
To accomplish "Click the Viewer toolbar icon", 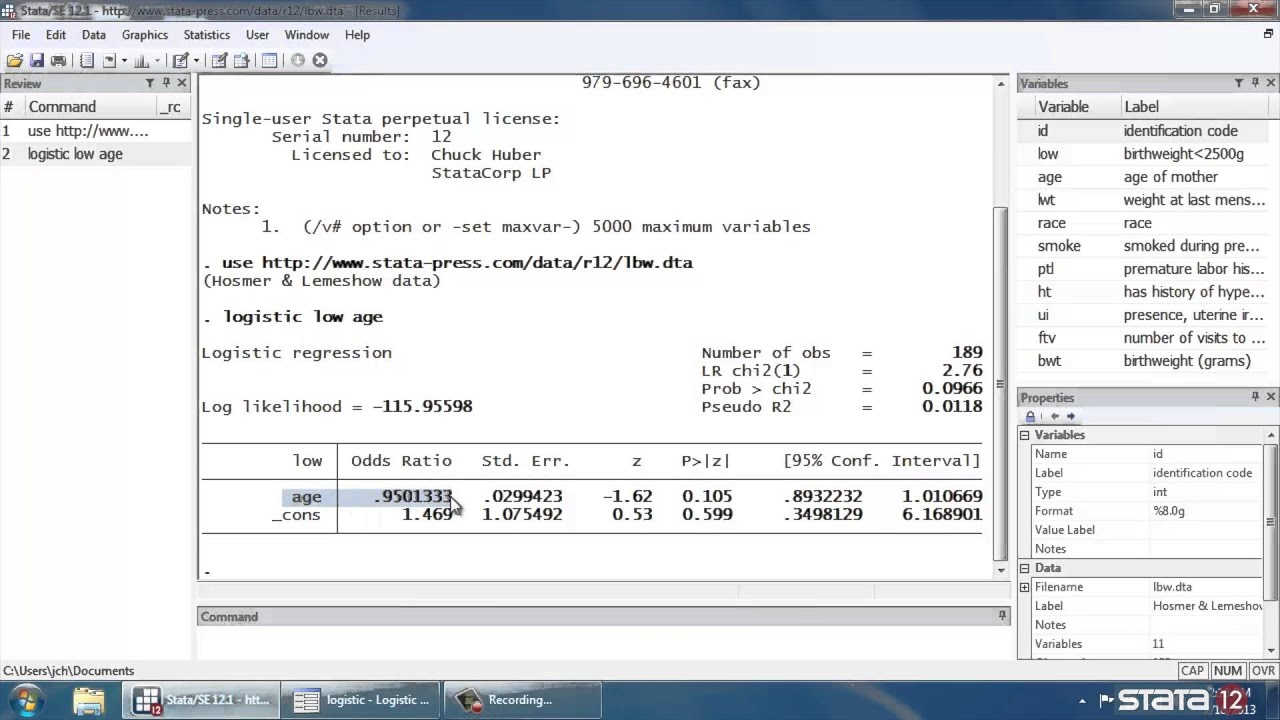I will (109, 61).
